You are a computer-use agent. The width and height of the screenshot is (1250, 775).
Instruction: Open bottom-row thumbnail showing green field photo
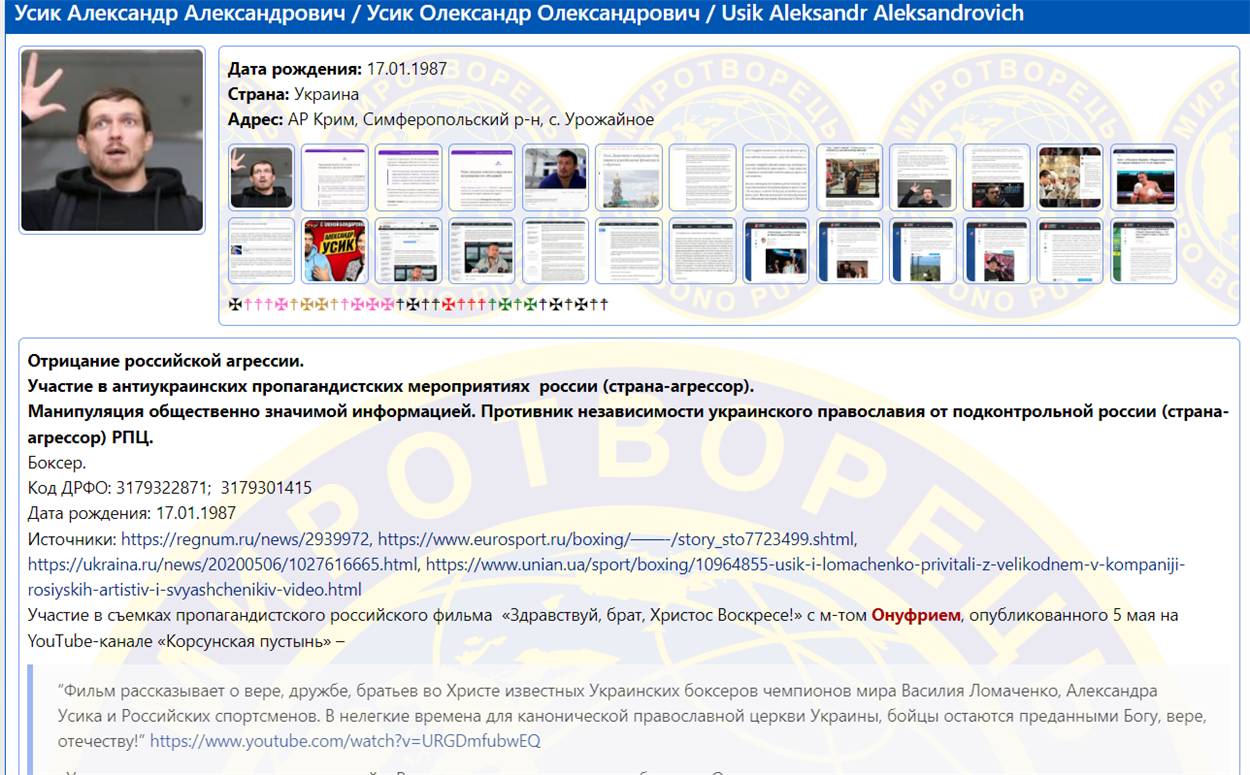point(923,251)
